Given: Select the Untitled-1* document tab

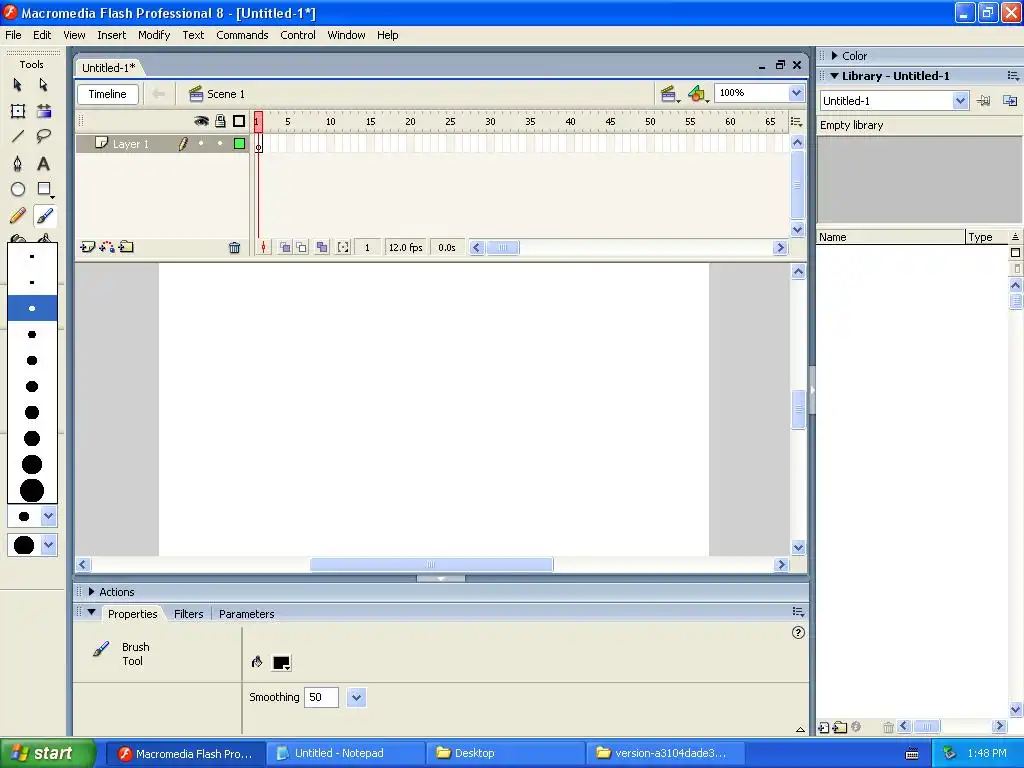Looking at the screenshot, I should (108, 68).
